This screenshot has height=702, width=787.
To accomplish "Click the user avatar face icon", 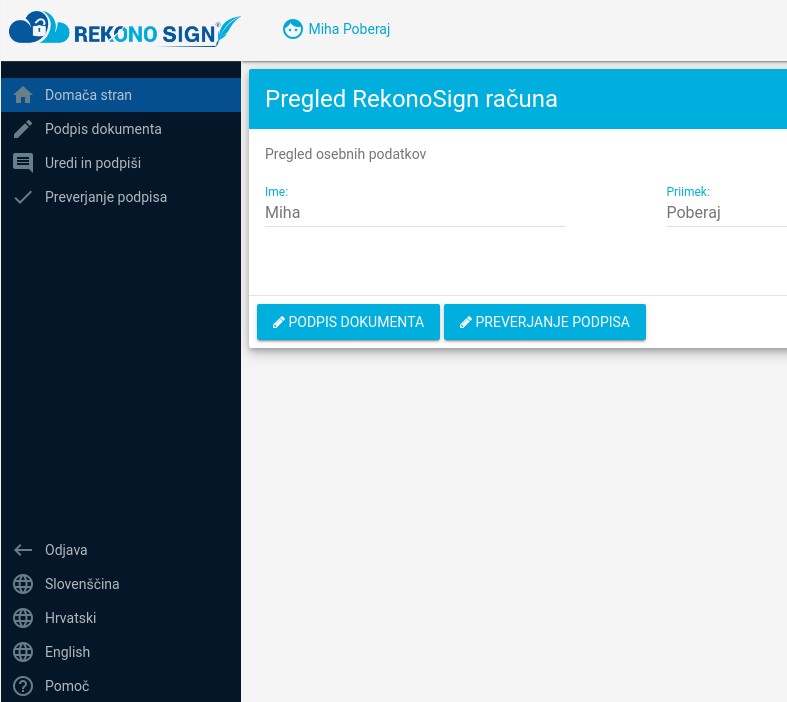I will pos(293,29).
